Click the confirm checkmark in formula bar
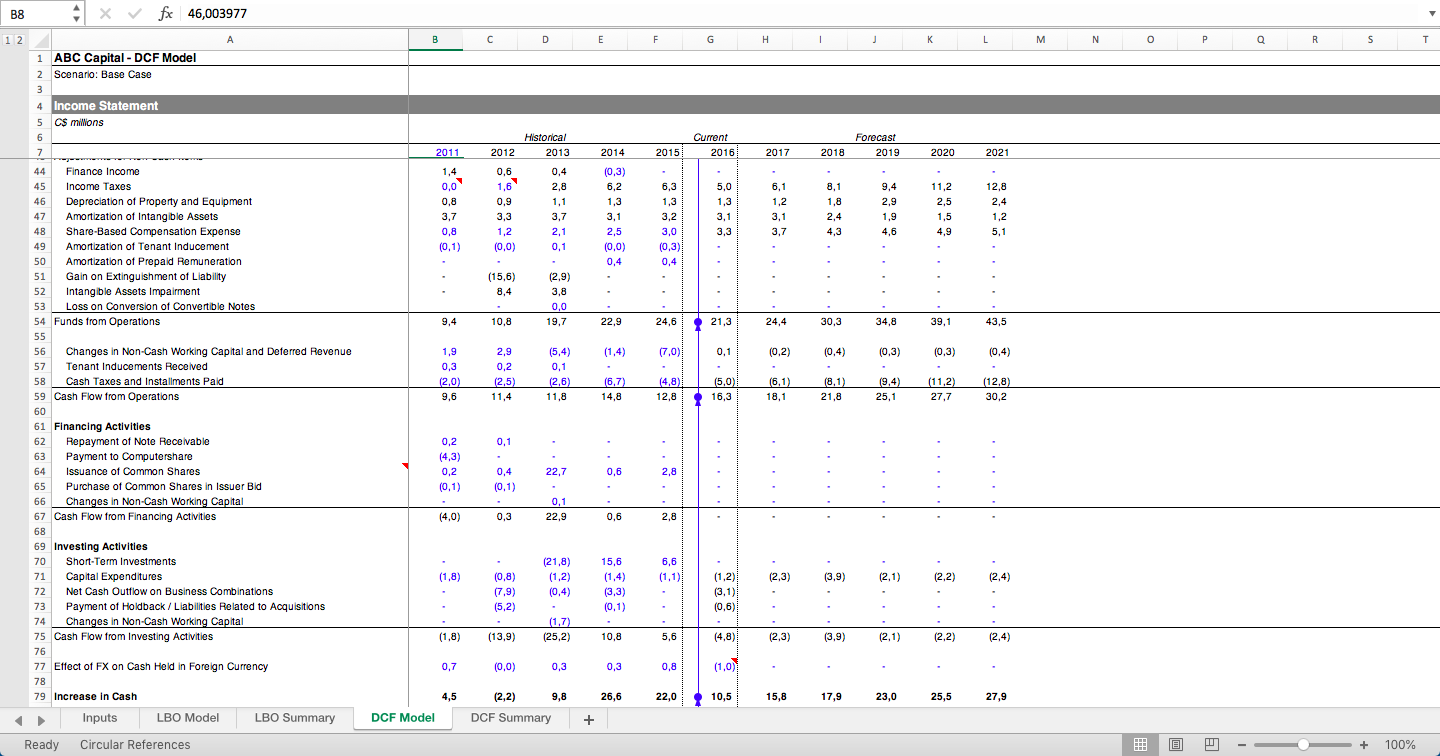 pos(135,14)
